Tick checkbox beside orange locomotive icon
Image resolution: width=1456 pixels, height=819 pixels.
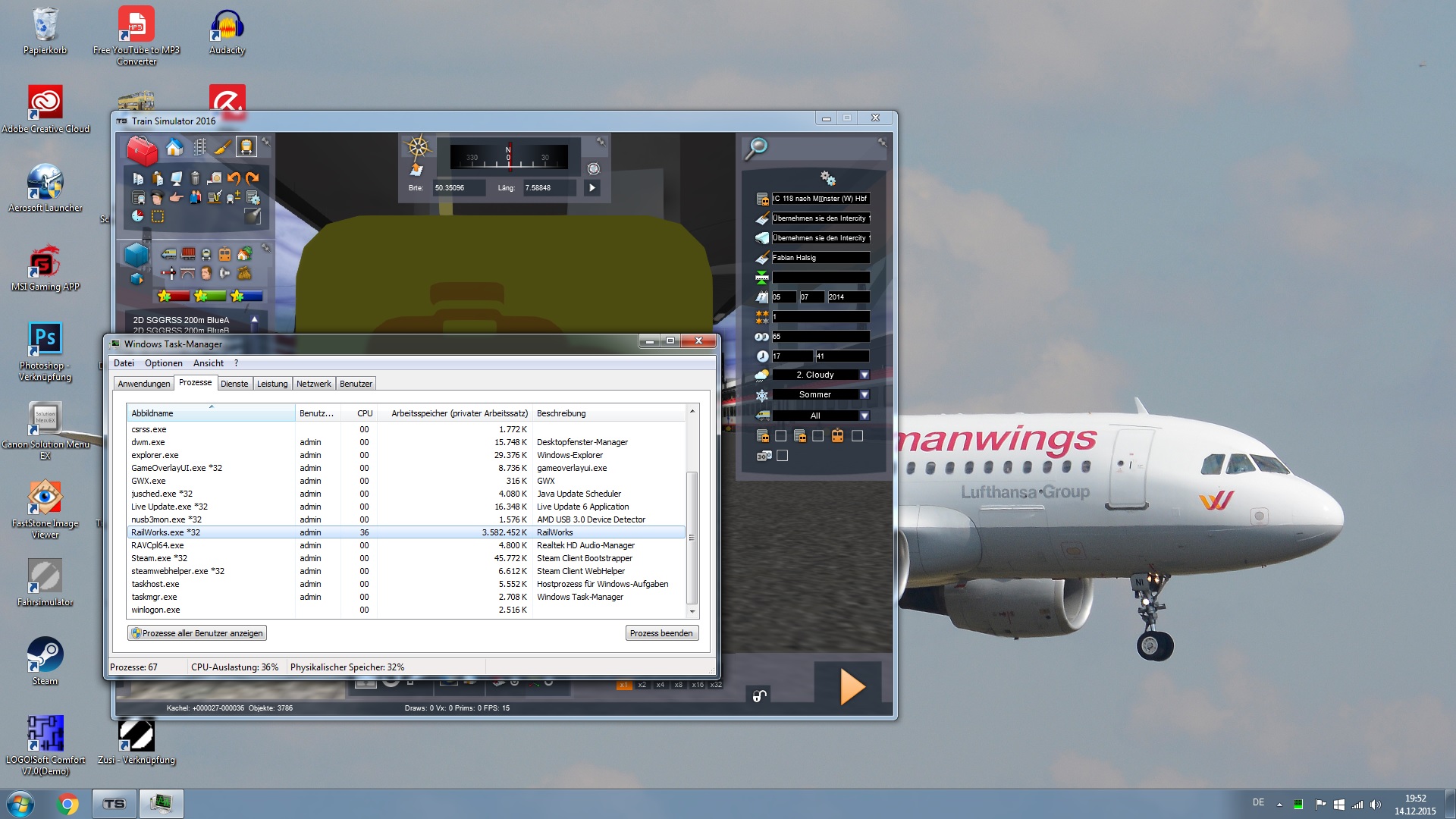[x=857, y=436]
